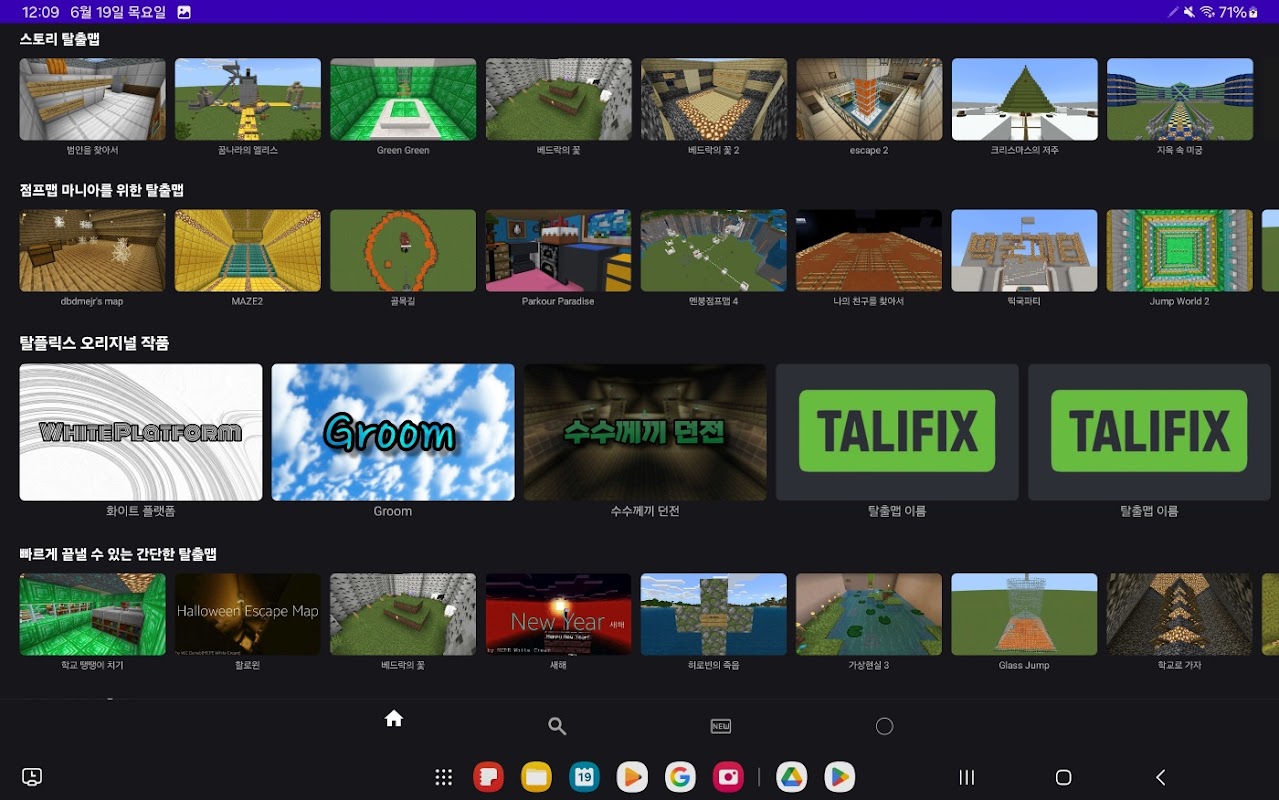Screen dimensions: 1279x800
Task: Open the circle profile tab icon
Action: [884, 727]
